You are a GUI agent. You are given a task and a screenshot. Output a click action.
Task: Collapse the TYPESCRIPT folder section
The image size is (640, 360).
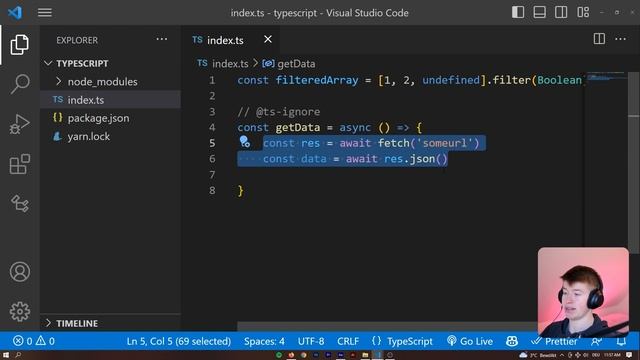pyautogui.click(x=110, y=63)
